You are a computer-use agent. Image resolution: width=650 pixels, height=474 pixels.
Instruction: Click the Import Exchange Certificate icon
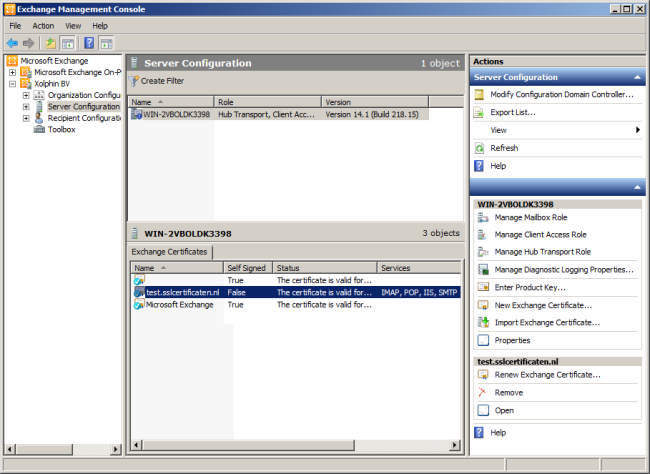click(483, 322)
